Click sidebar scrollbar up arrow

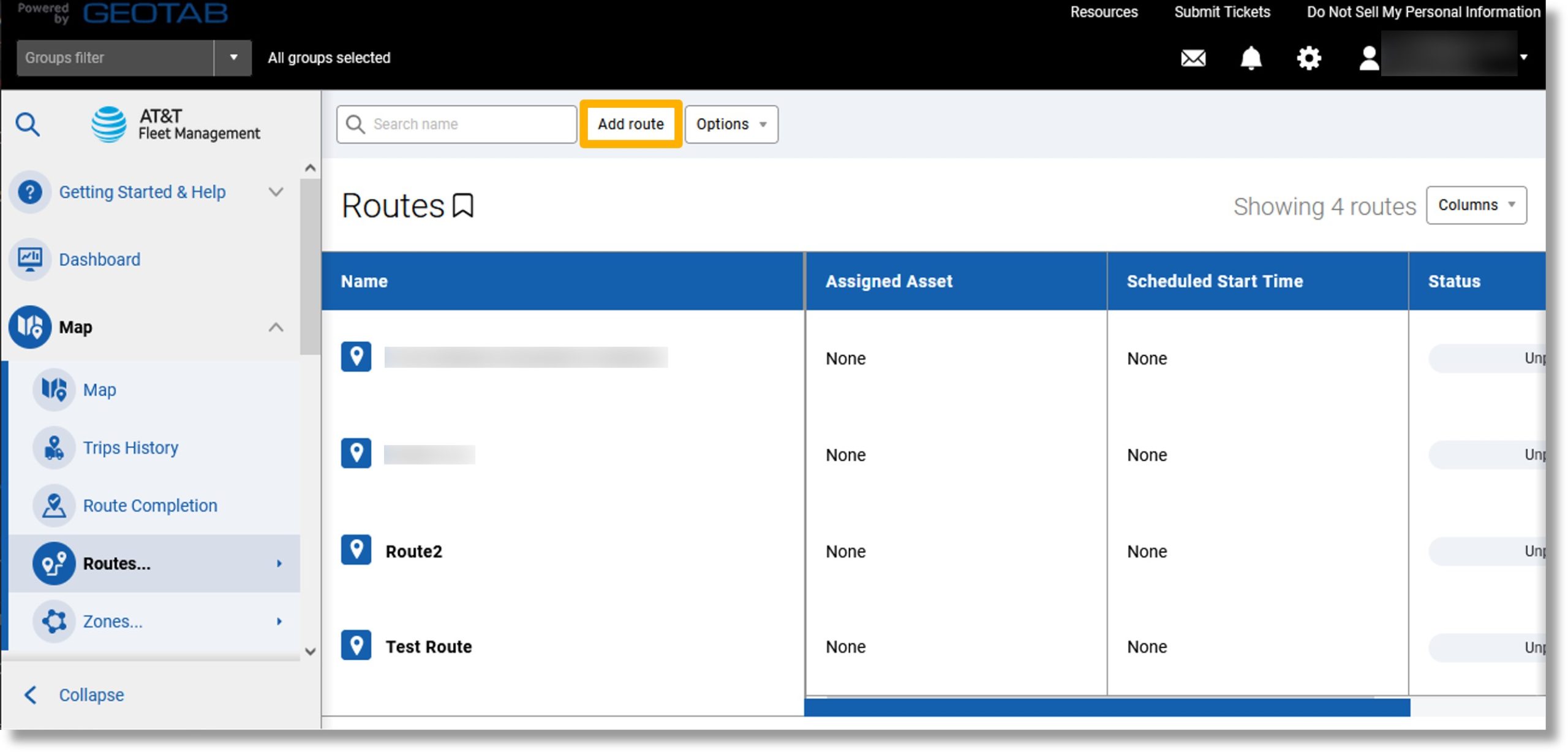click(311, 168)
